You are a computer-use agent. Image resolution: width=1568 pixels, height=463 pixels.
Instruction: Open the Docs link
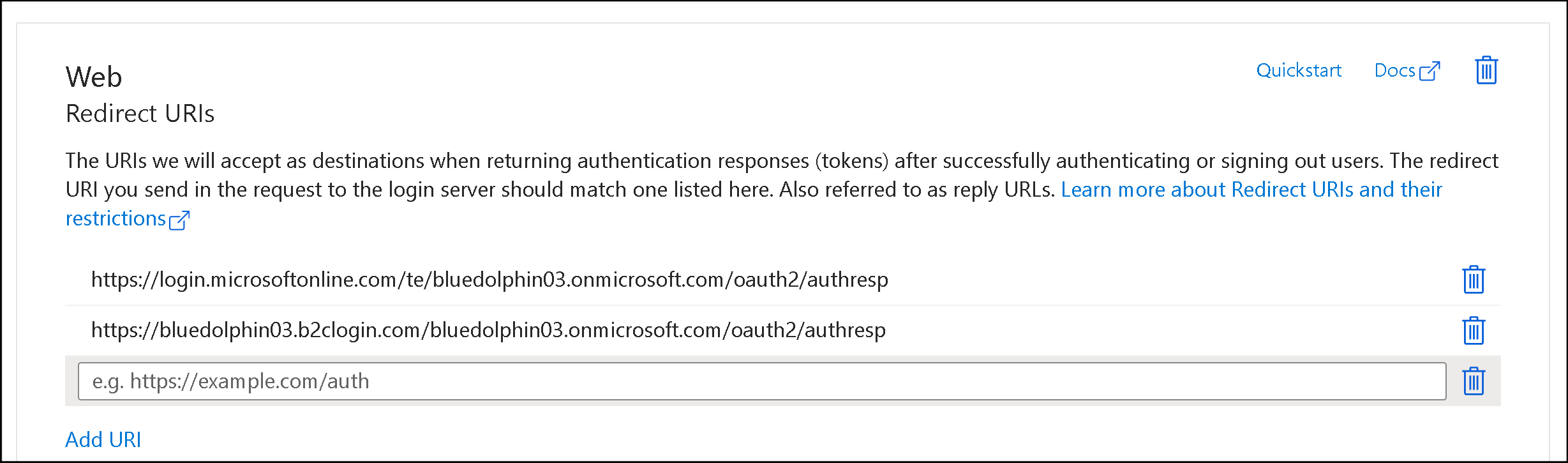point(1395,70)
